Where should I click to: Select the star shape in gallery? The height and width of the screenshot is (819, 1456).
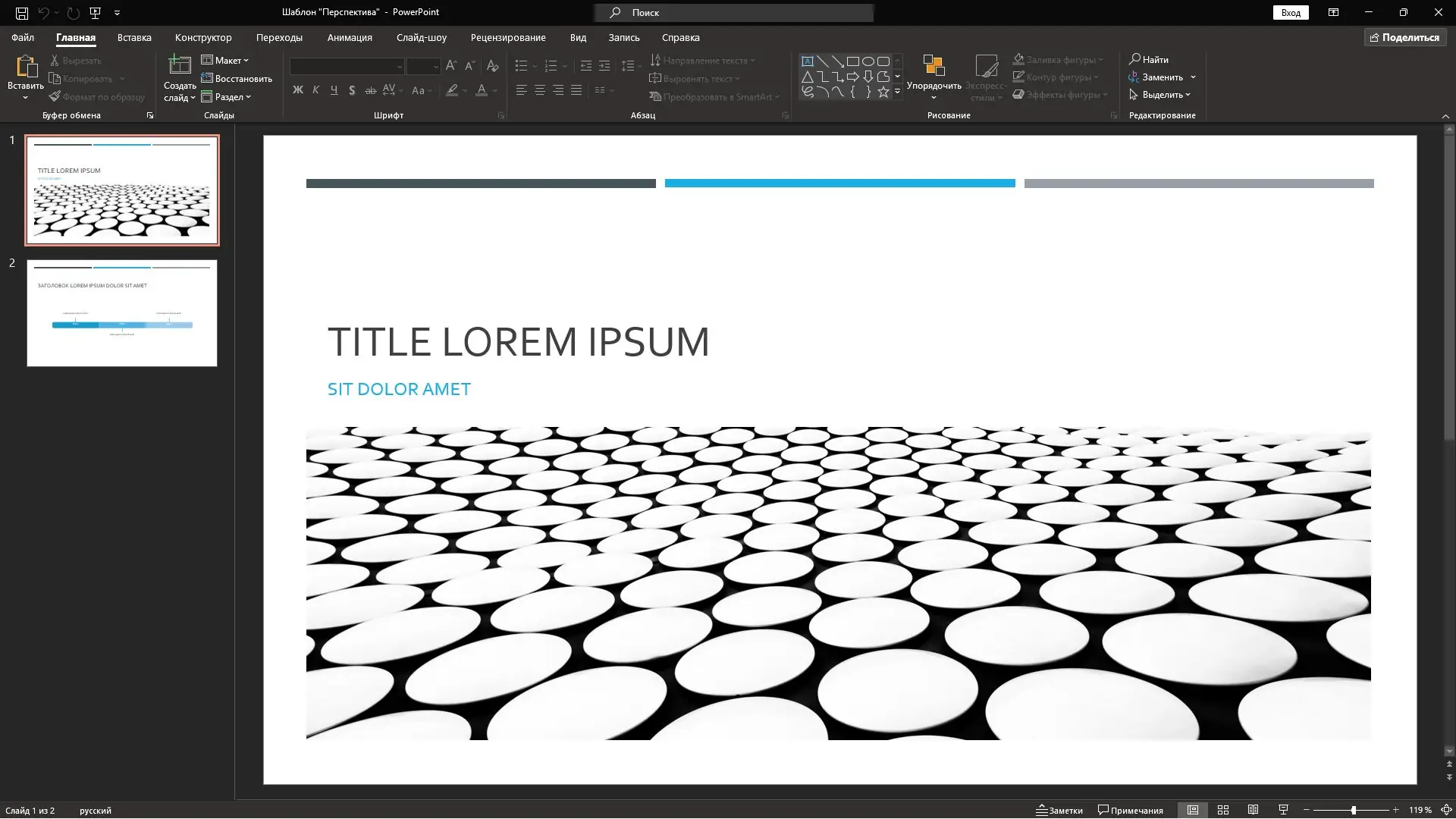tap(883, 92)
